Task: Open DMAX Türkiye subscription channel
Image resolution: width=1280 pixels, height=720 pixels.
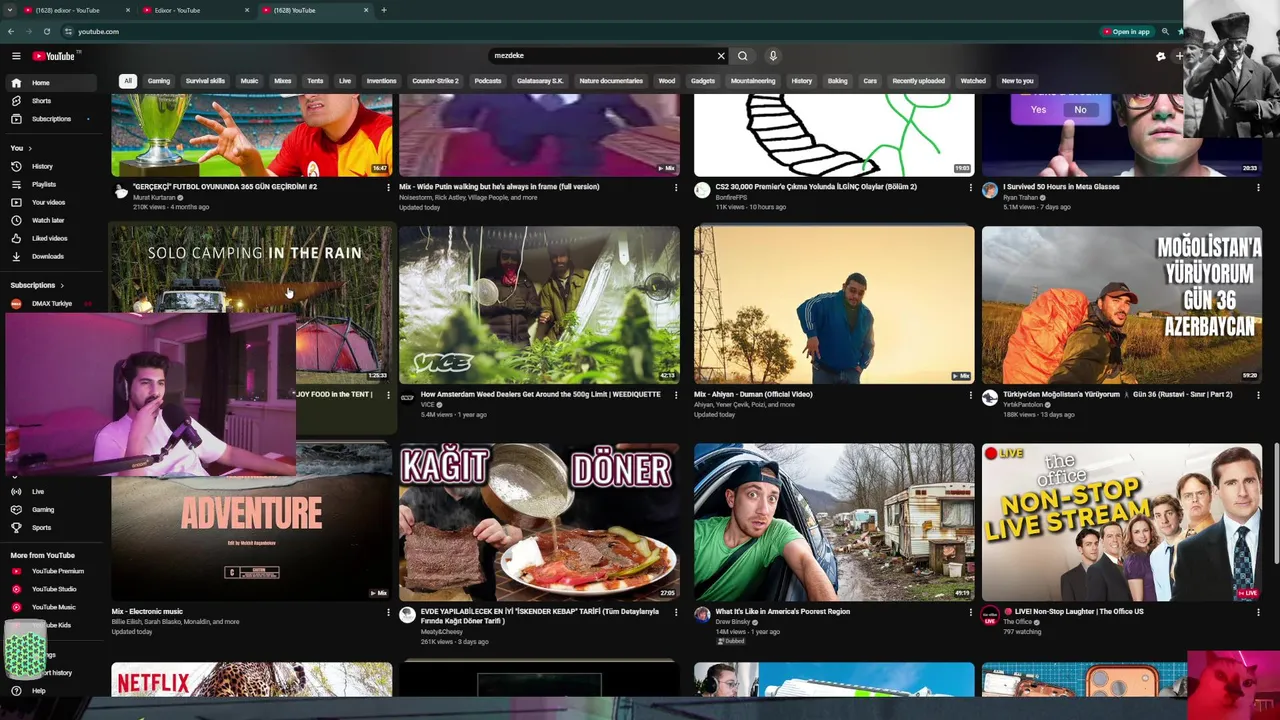Action: tap(50, 303)
